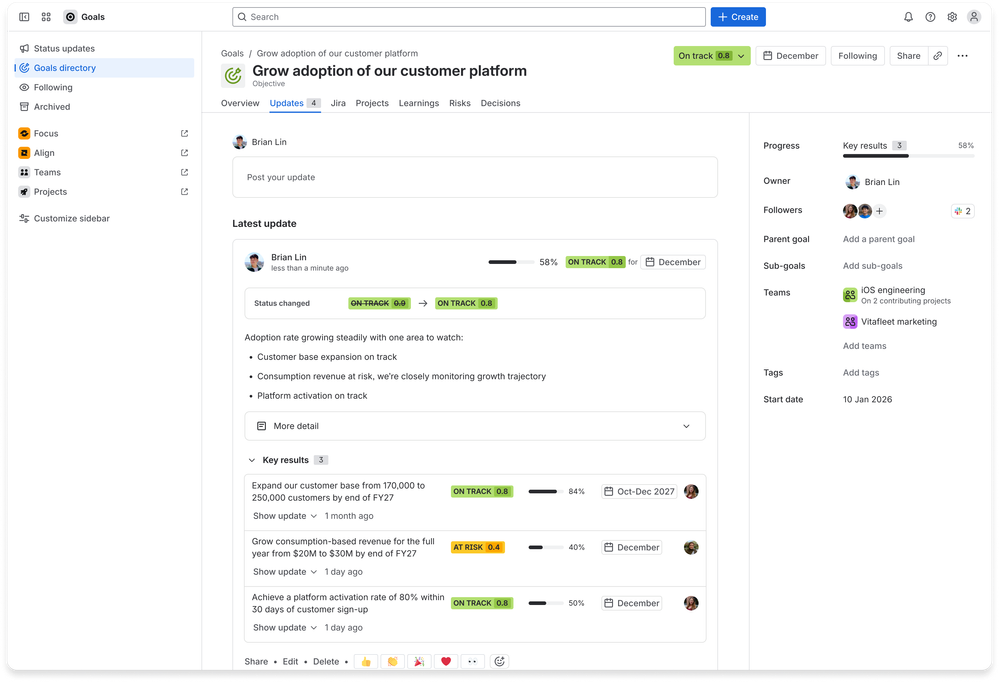Show update for customer base key result

point(285,516)
